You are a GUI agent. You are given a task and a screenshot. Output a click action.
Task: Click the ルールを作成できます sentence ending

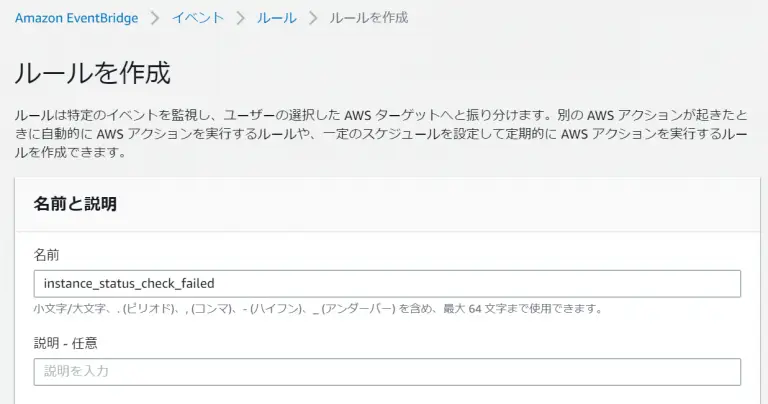[71, 152]
